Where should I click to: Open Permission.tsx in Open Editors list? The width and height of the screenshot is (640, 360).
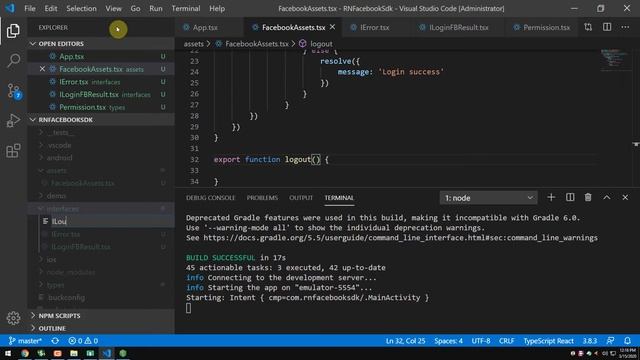click(x=101, y=107)
